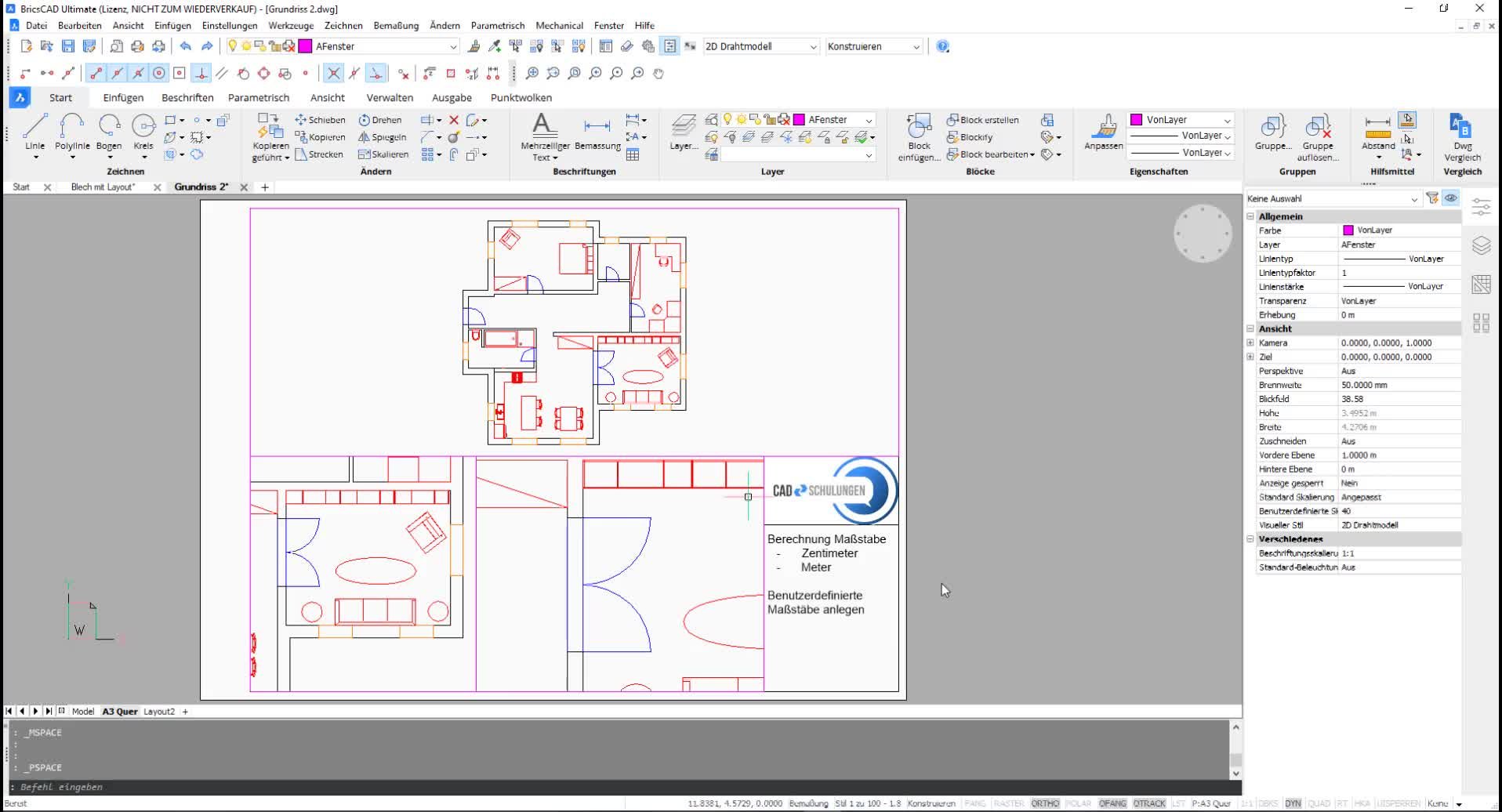The height and width of the screenshot is (812, 1502).
Task: Click the Redo arrow icon
Action: [207, 46]
